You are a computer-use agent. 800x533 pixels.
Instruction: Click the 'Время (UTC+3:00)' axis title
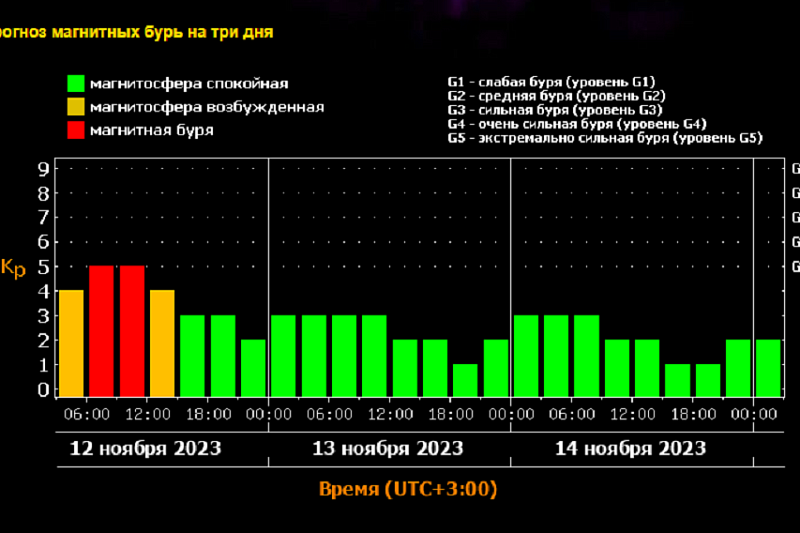(408, 490)
